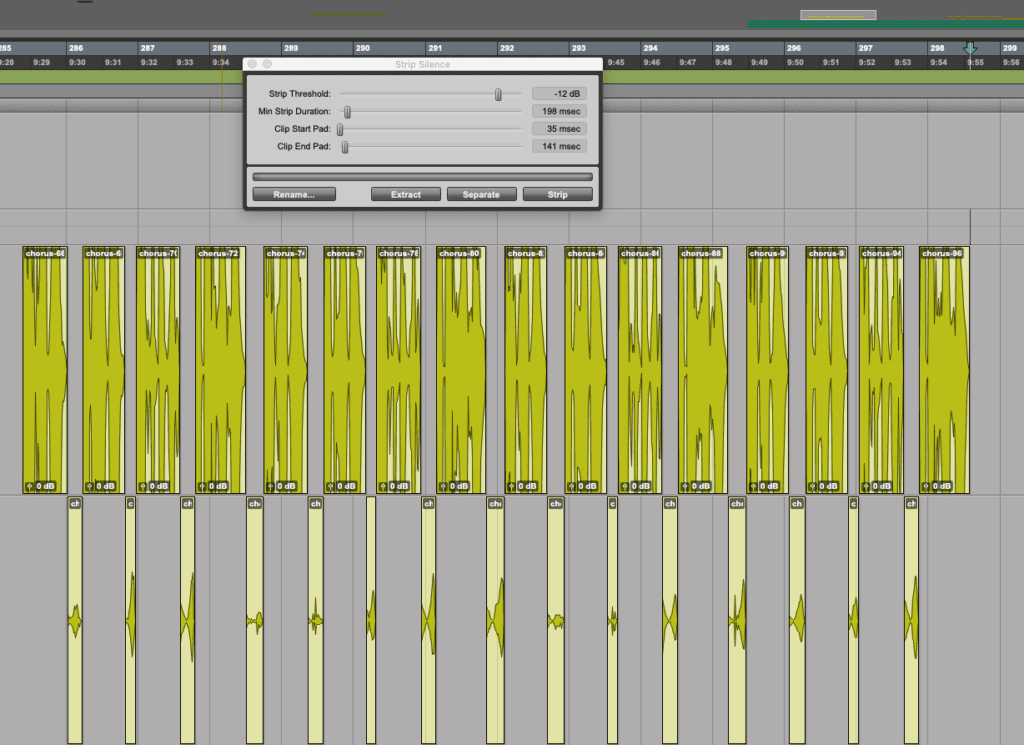Click the 9:56 mark in the time ruler

point(1011,63)
